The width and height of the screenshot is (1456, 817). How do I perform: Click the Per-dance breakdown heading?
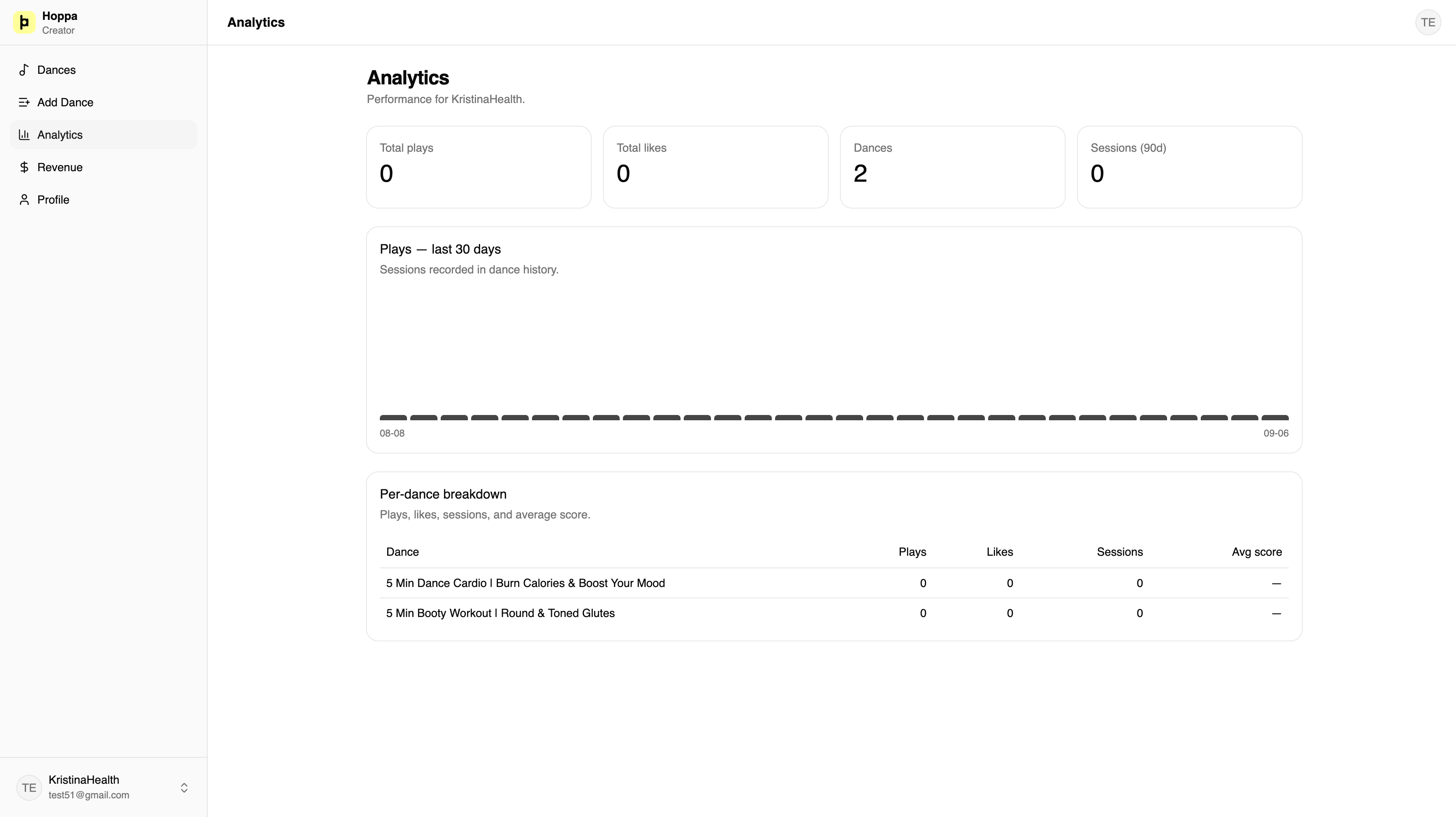point(443,494)
